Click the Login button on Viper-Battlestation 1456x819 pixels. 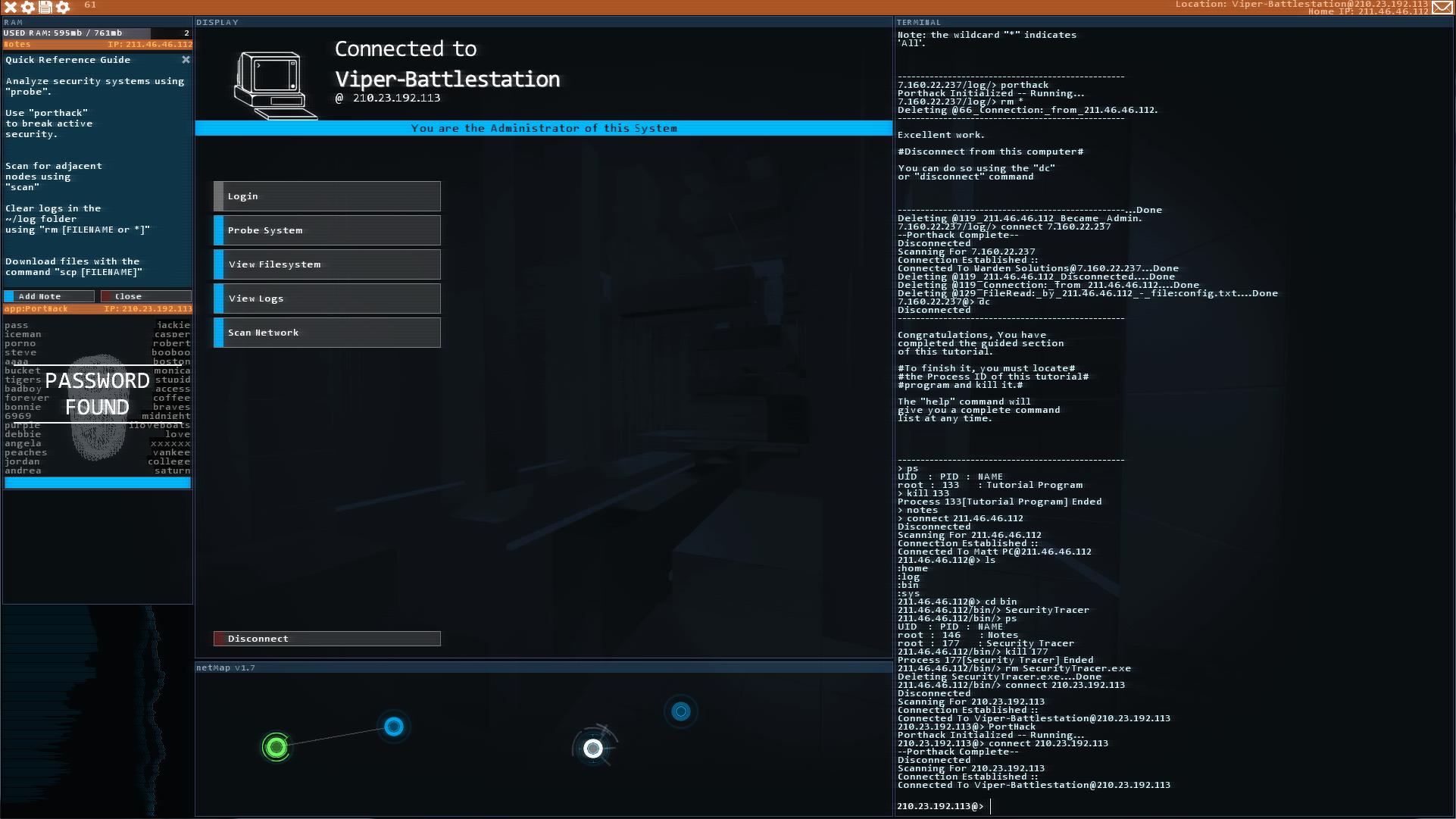click(x=326, y=195)
